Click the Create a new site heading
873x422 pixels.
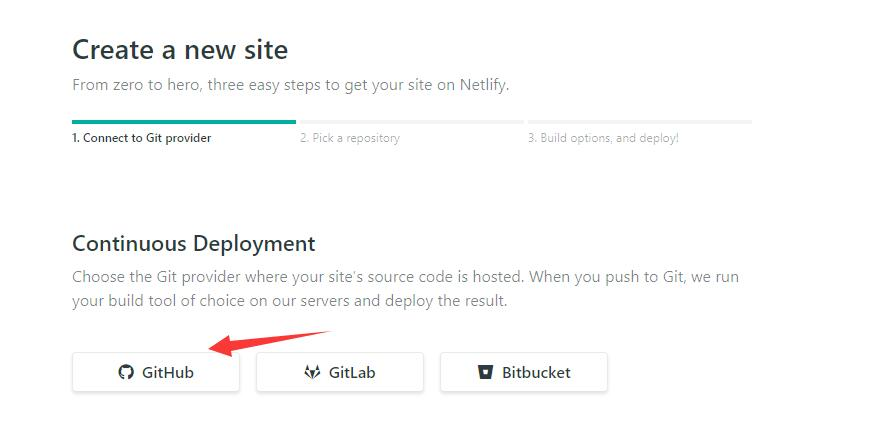pyautogui.click(x=180, y=50)
